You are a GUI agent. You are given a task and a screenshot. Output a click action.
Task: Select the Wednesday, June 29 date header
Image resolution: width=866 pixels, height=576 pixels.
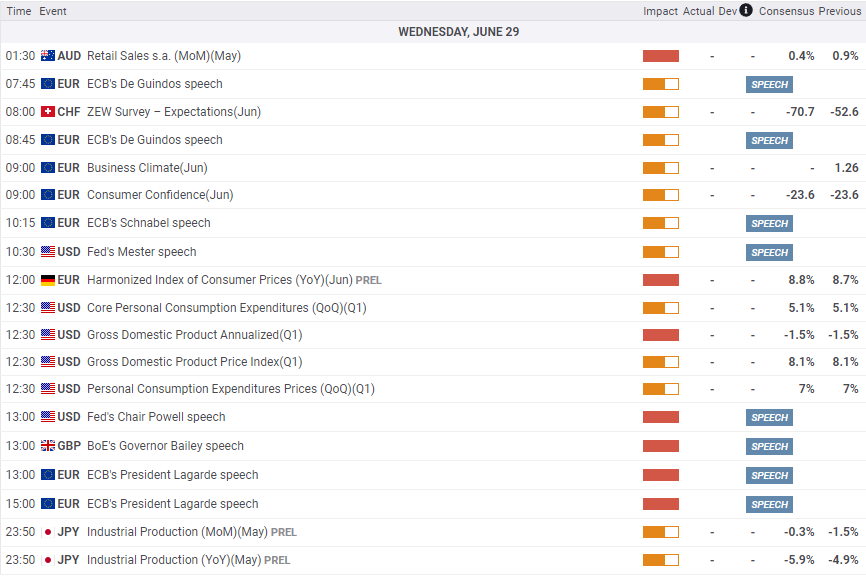click(459, 32)
